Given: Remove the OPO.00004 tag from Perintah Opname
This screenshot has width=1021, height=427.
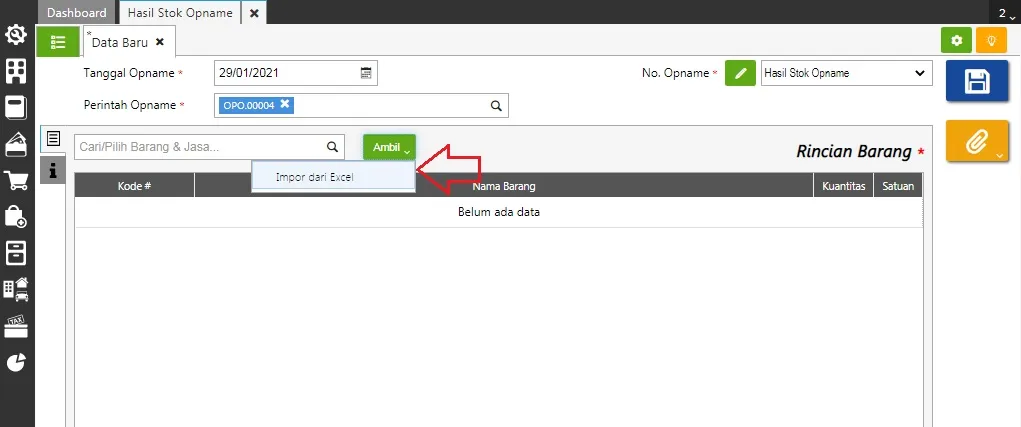Looking at the screenshot, I should click(285, 104).
